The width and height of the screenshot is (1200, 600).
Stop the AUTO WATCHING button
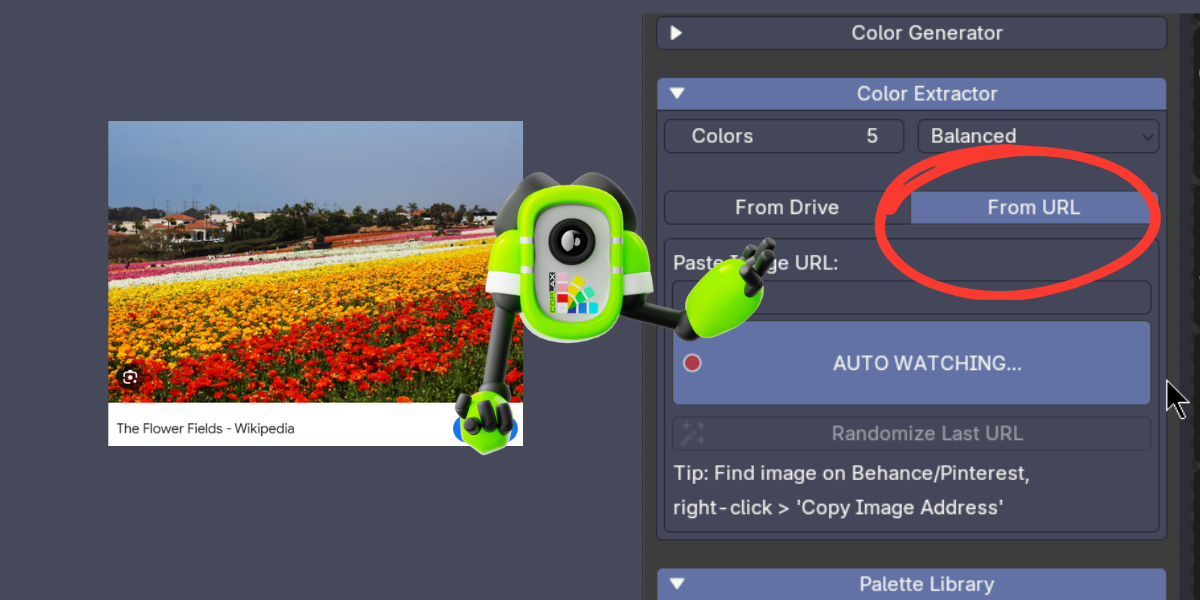[911, 363]
